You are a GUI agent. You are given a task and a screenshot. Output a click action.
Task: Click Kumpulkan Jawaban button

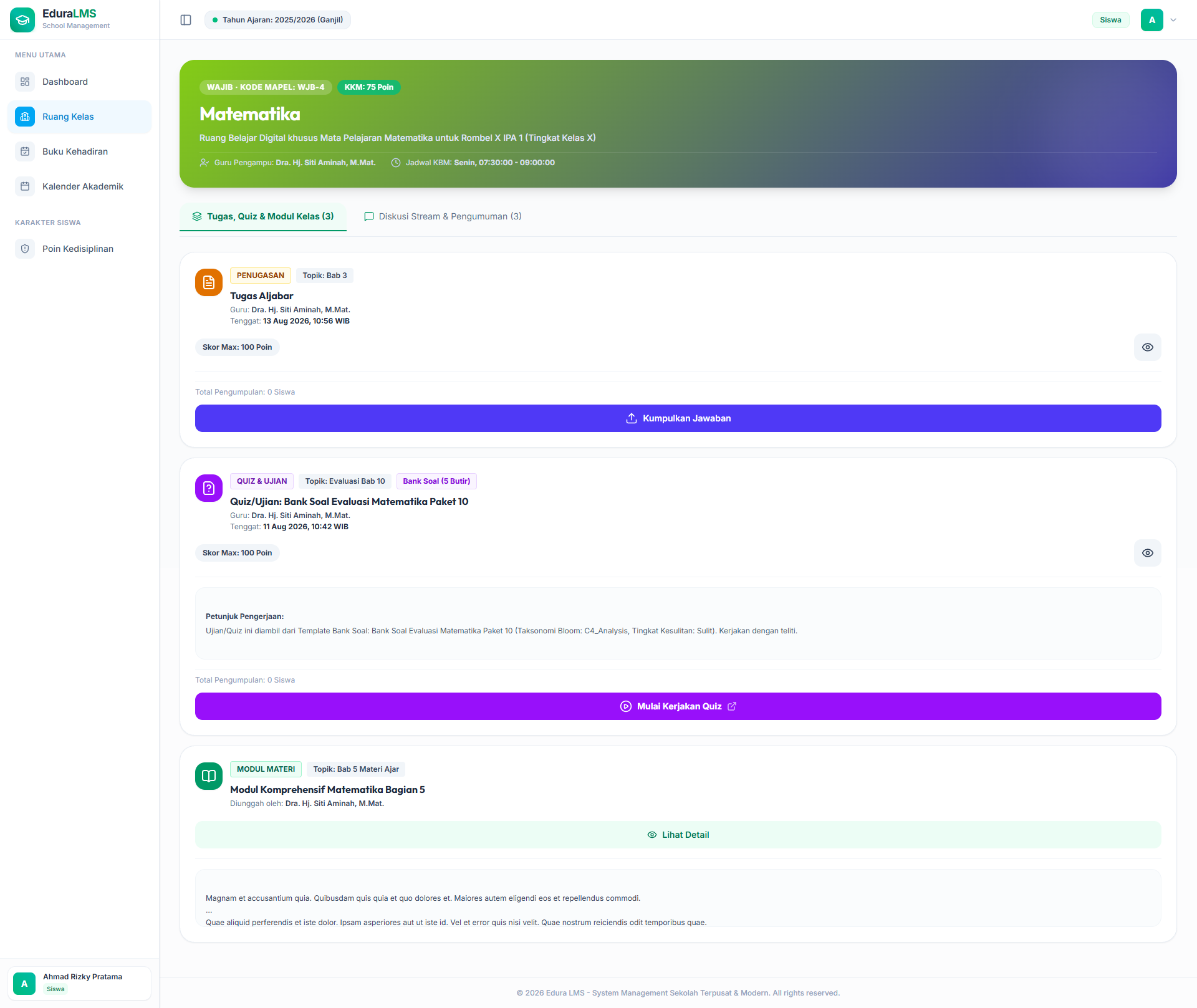678,418
